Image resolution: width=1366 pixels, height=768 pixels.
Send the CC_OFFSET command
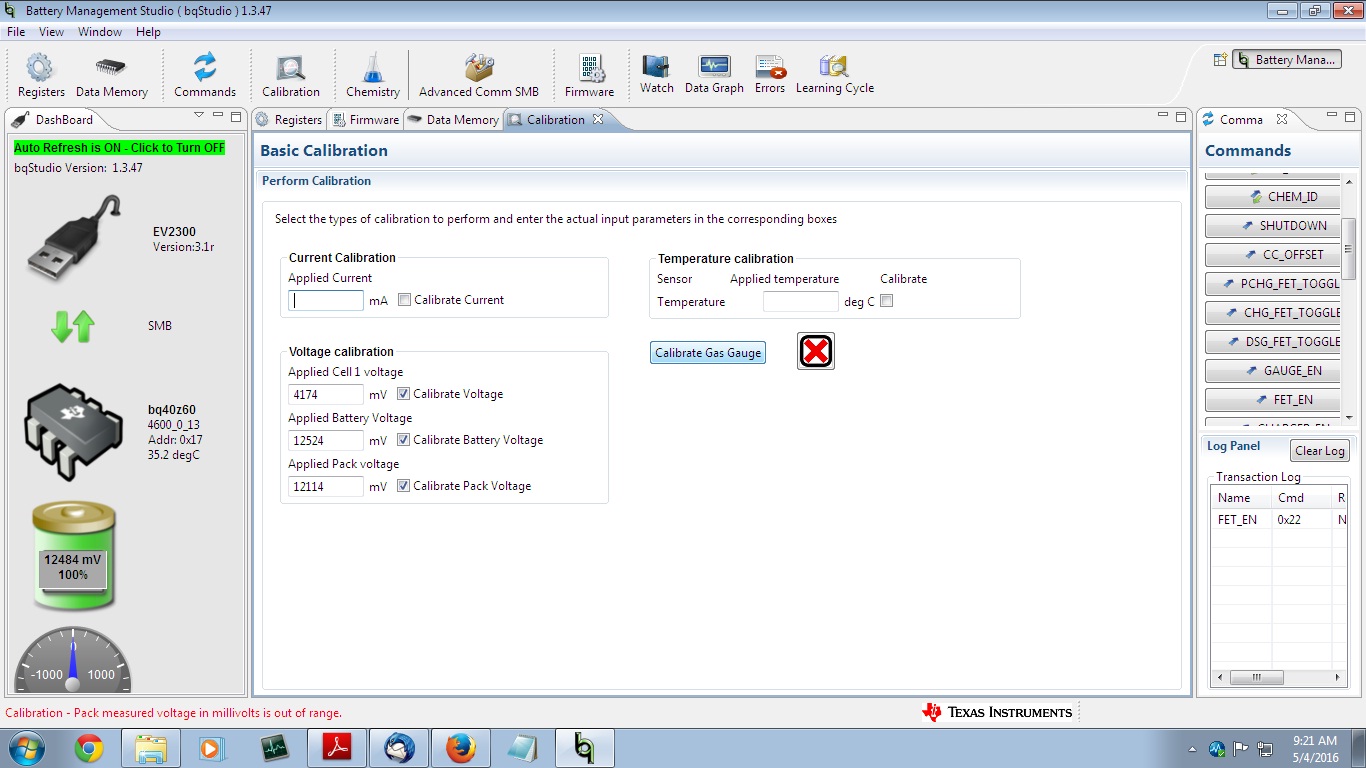pyautogui.click(x=1273, y=255)
